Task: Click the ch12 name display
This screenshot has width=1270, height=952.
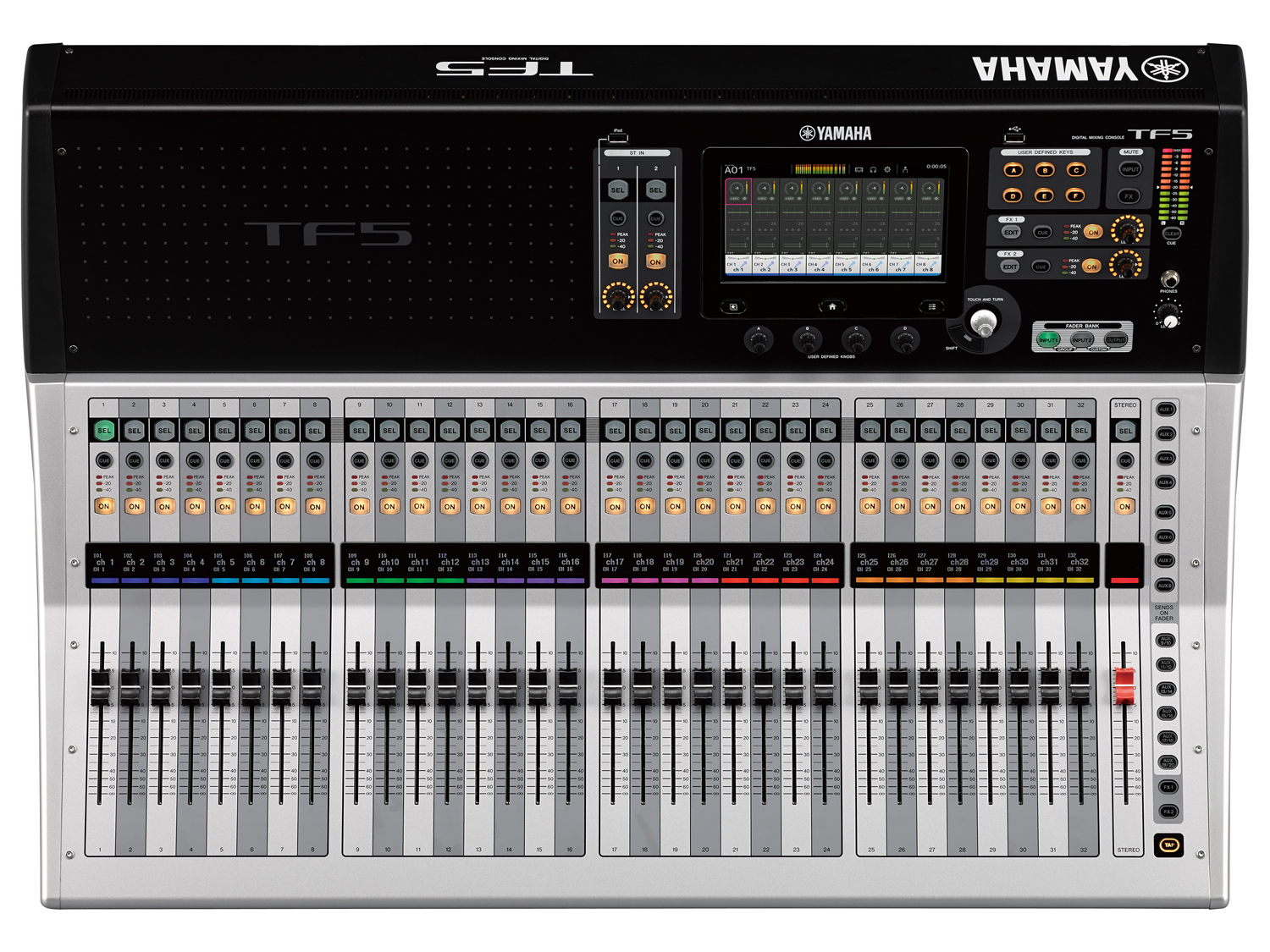Action: coord(450,562)
